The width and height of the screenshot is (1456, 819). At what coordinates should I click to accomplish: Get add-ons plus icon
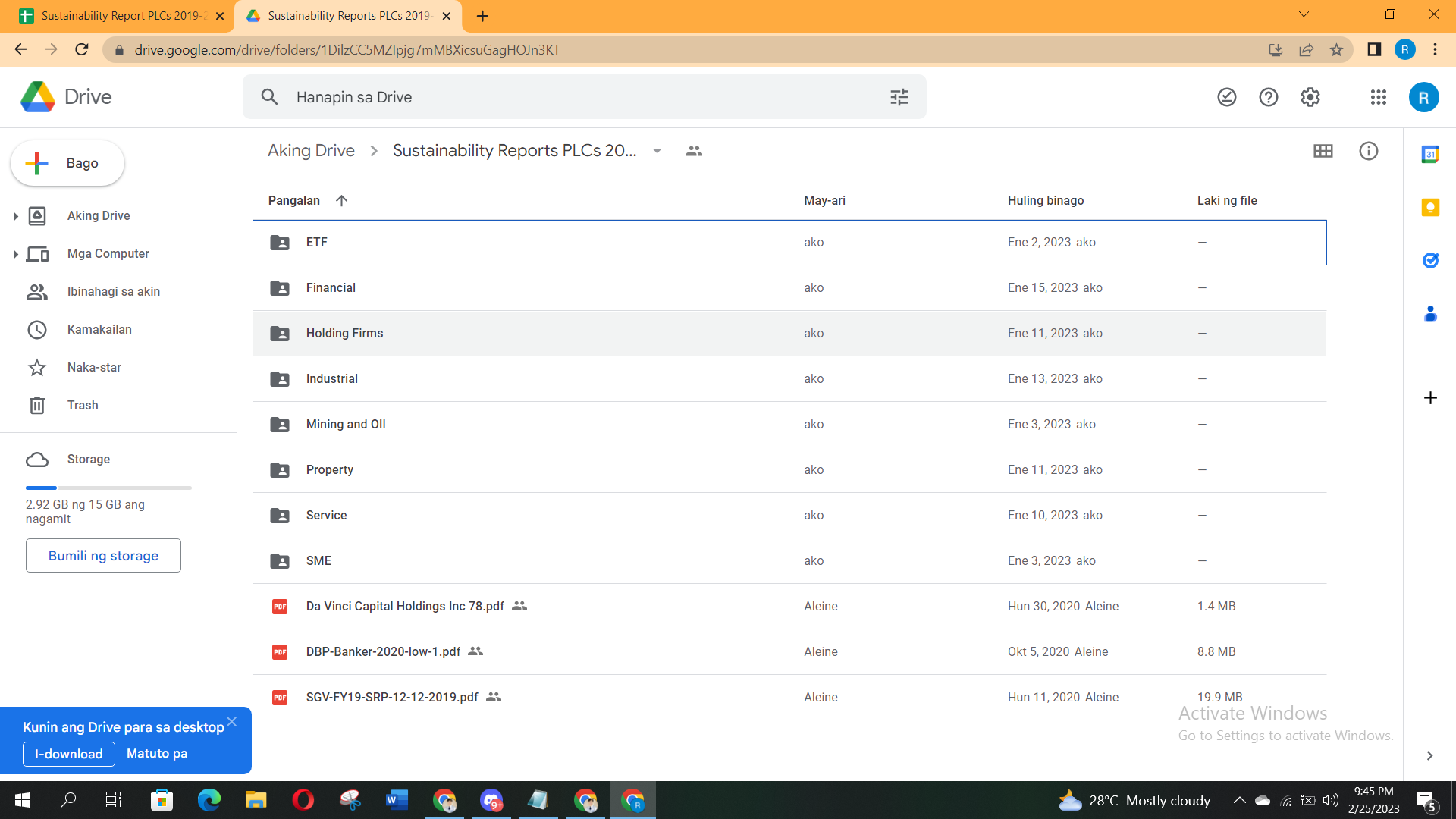[x=1430, y=398]
